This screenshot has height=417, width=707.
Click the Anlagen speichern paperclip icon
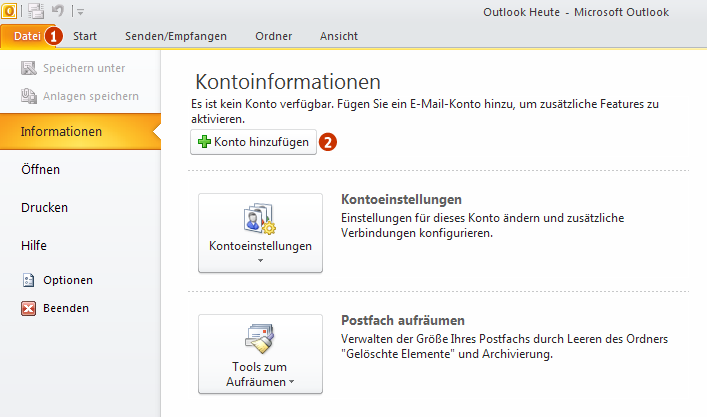coord(29,96)
